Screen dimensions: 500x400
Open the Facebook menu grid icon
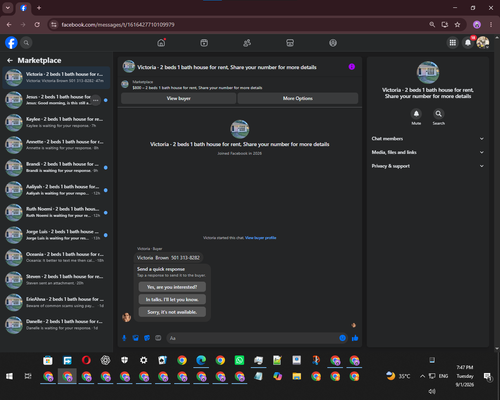coord(452,43)
